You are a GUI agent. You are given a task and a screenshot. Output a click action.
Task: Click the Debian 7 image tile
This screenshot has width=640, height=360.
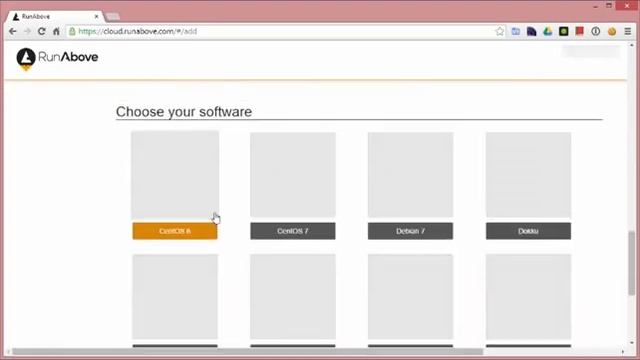(x=410, y=175)
